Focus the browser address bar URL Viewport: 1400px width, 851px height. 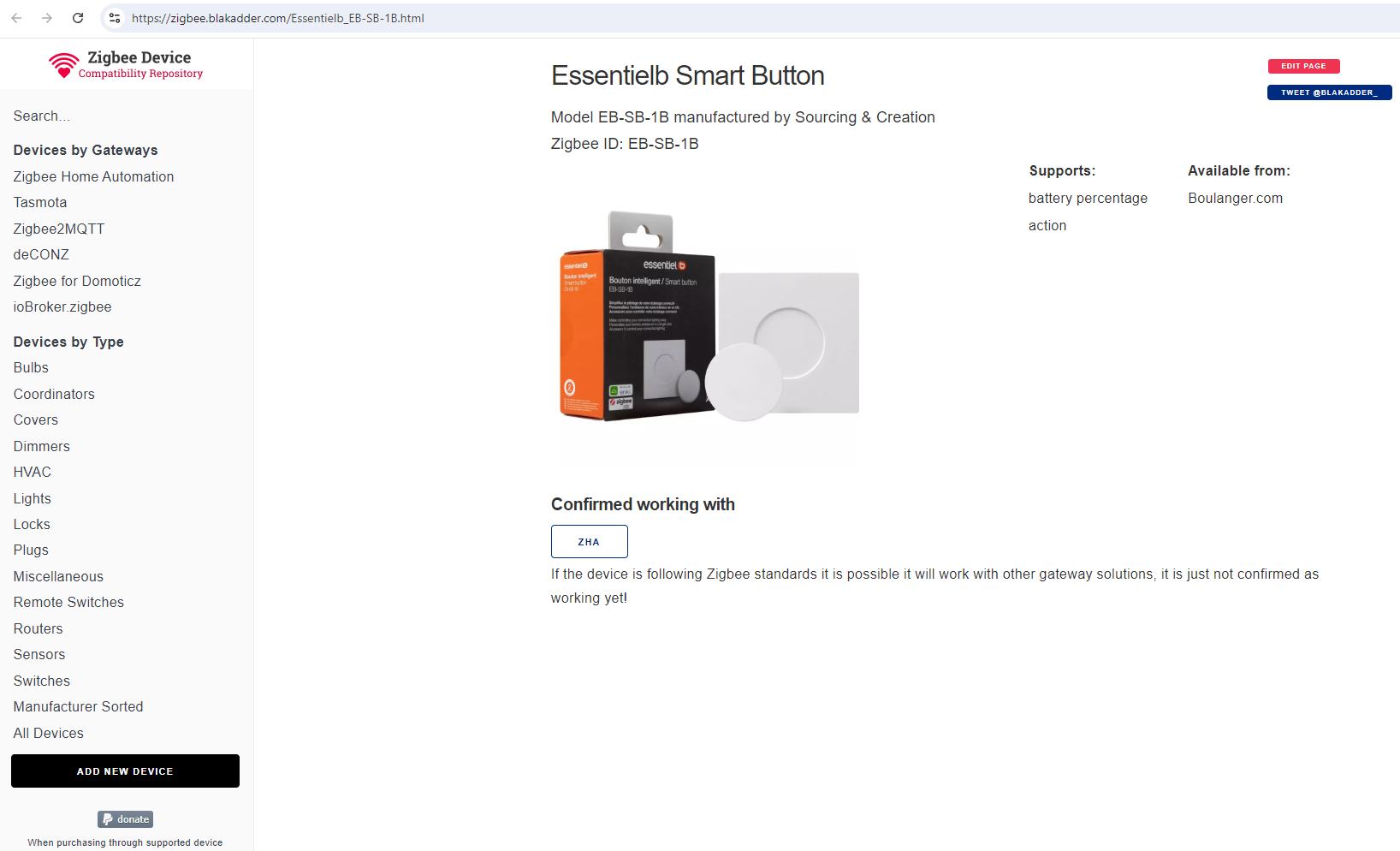pos(277,18)
